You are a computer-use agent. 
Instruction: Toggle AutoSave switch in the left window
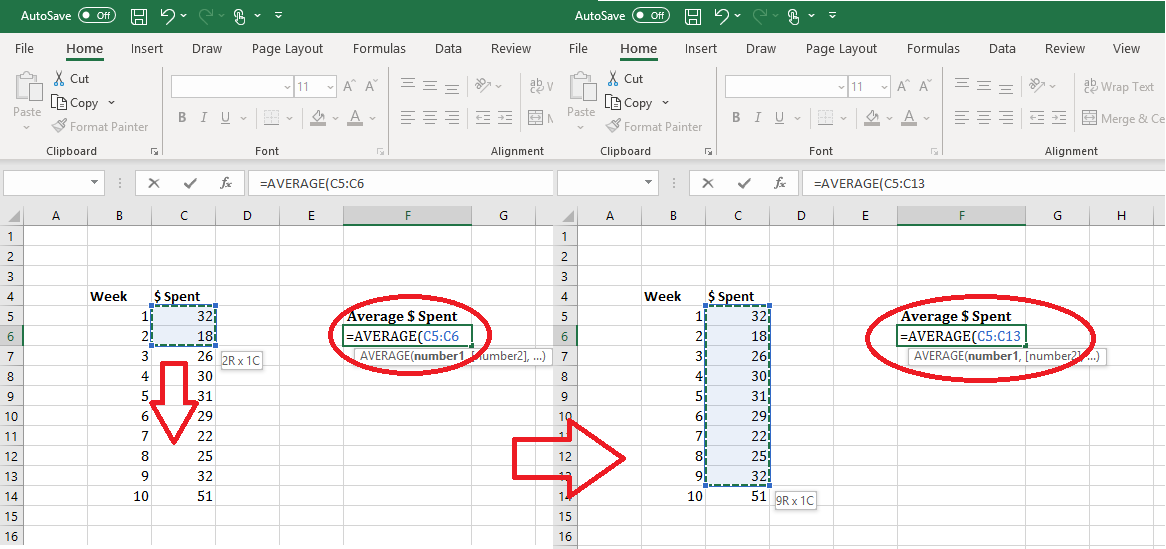[x=97, y=16]
